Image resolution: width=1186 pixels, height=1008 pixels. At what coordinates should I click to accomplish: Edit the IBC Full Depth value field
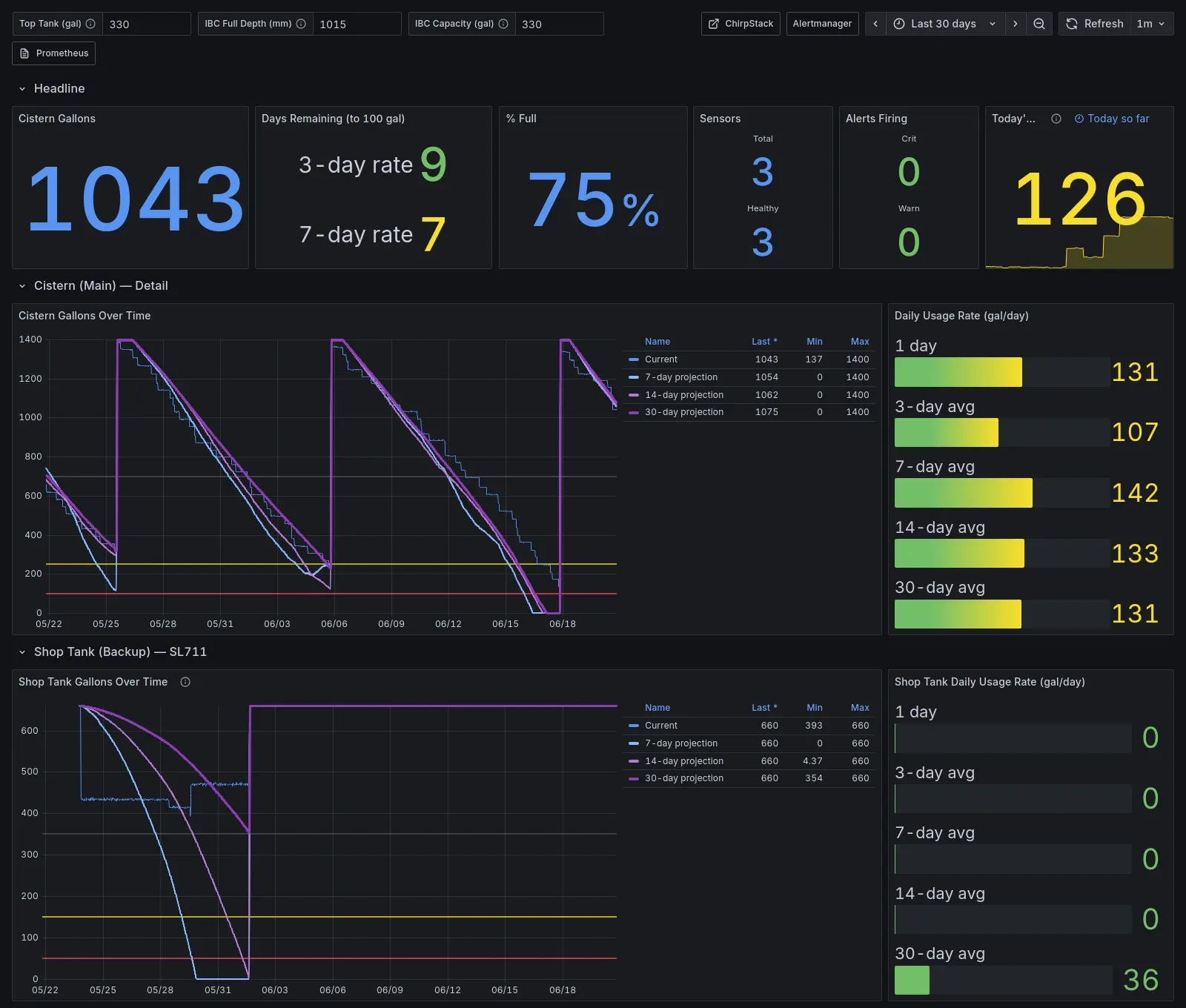(357, 24)
